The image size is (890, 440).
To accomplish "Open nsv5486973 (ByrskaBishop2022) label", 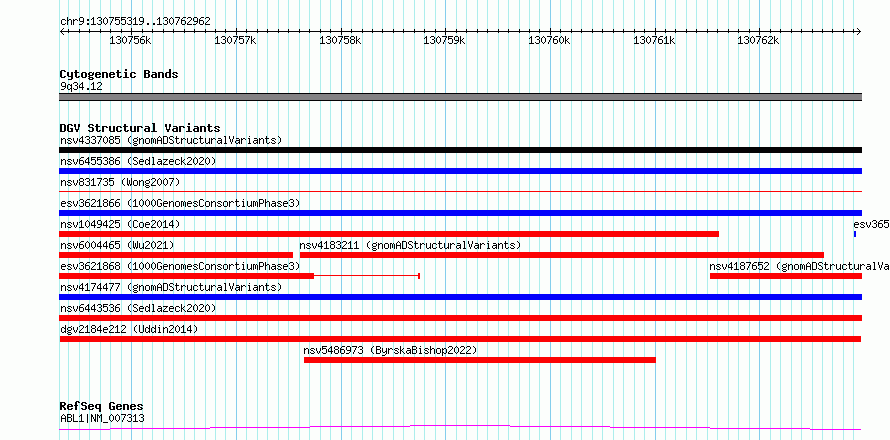I will (391, 350).
